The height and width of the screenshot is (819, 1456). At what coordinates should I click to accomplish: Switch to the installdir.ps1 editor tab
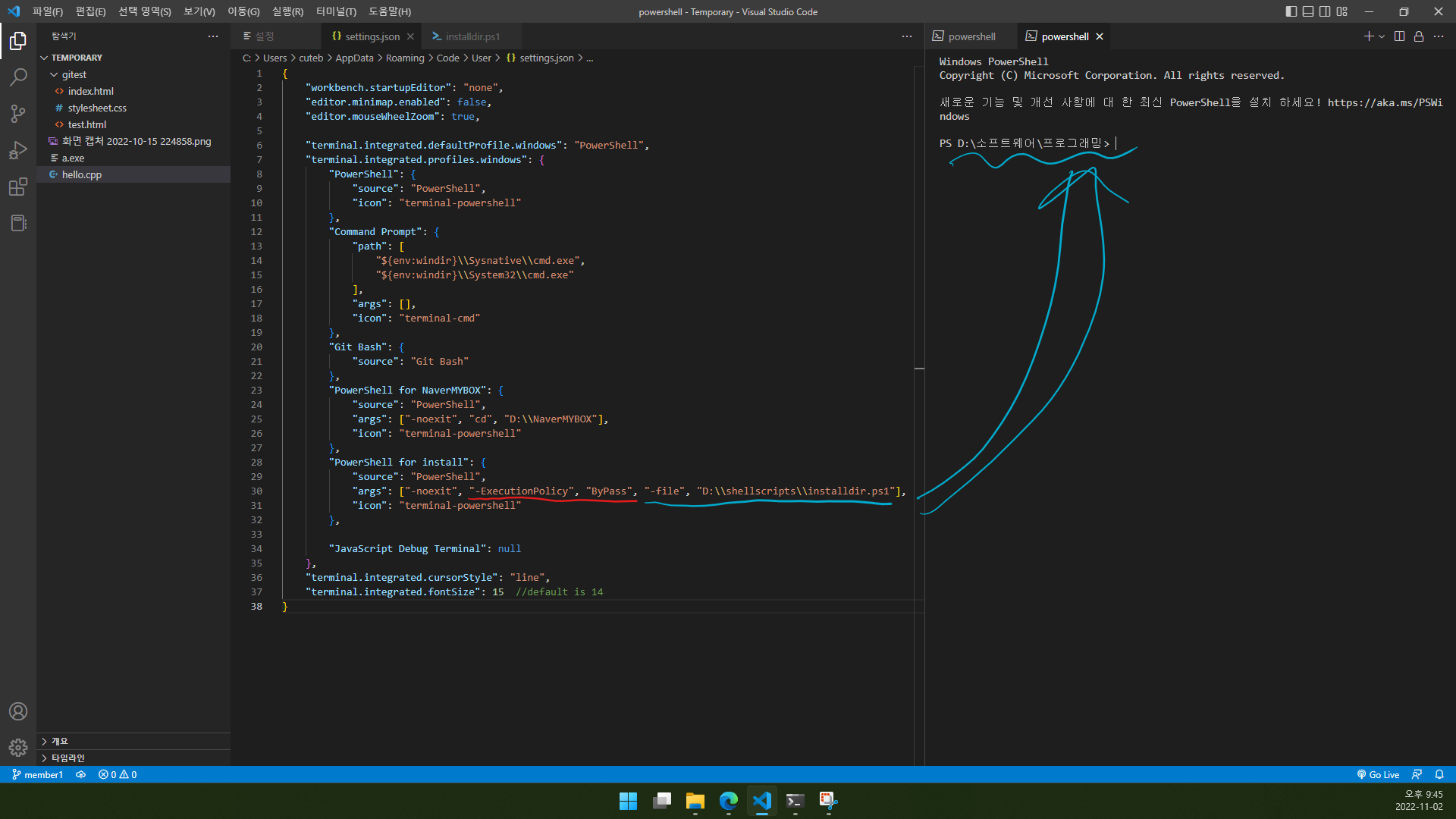coord(472,36)
